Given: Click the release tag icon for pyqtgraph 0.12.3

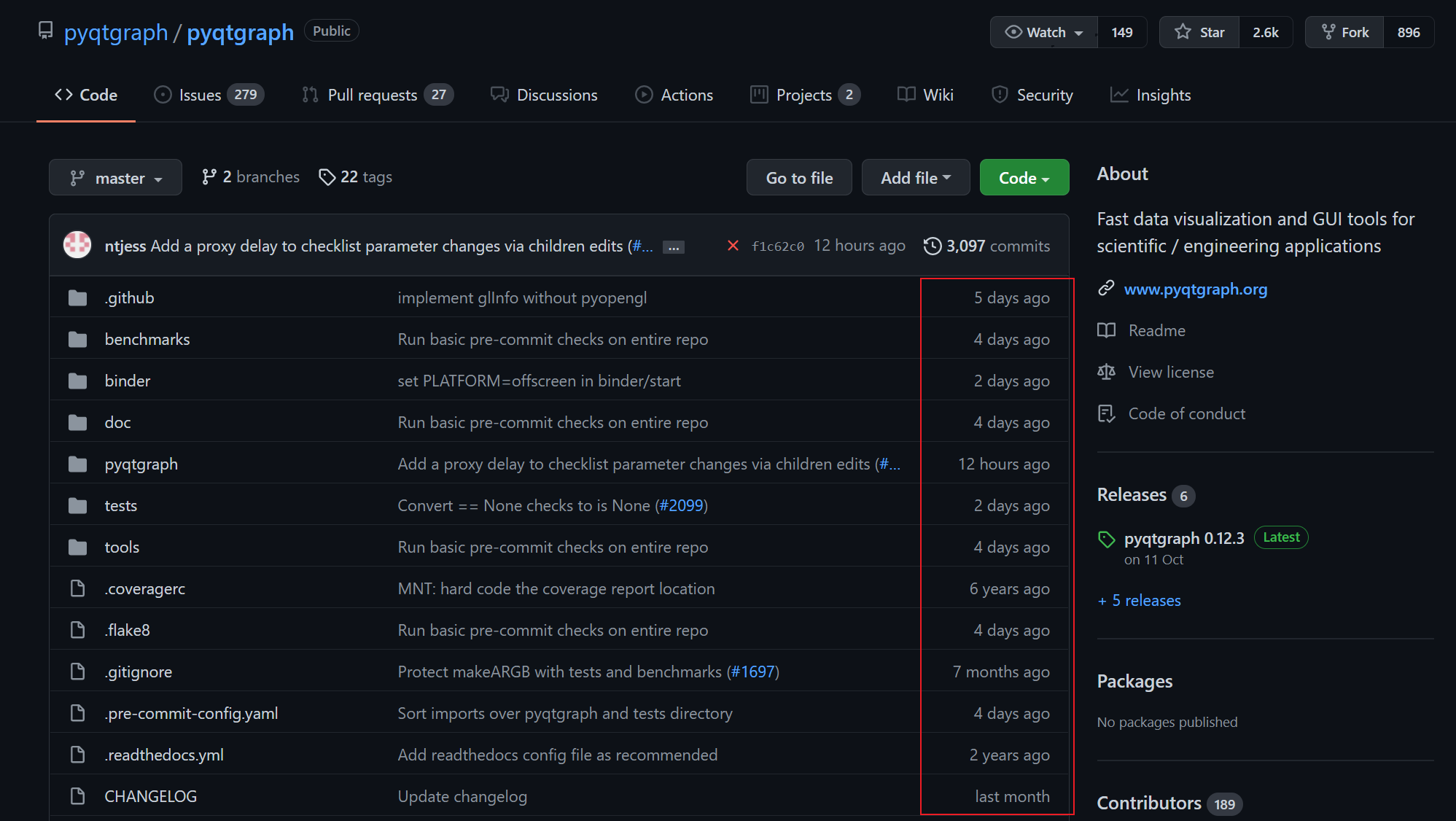Looking at the screenshot, I should click(1107, 540).
